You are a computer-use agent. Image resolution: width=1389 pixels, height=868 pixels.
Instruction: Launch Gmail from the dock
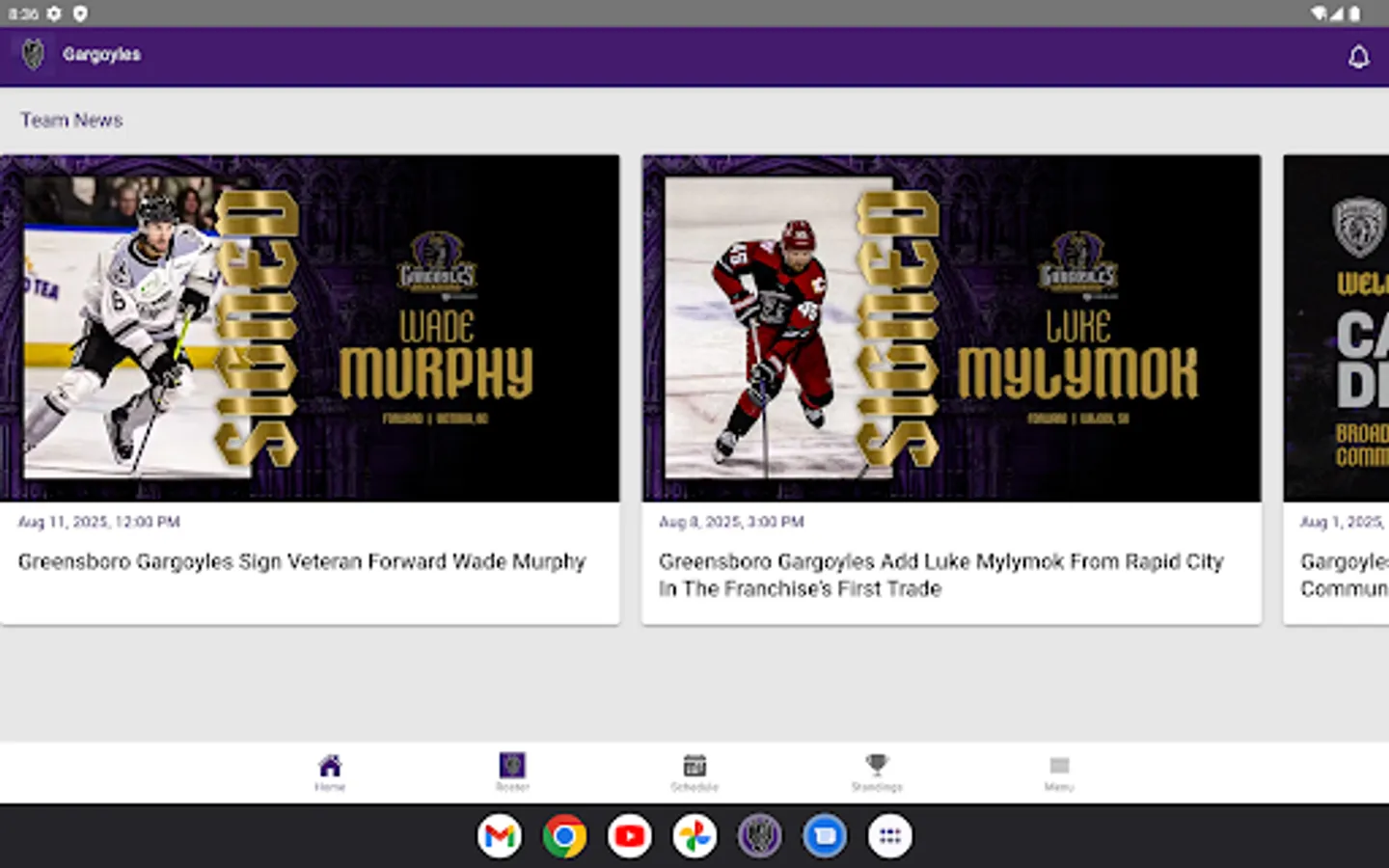pos(500,835)
